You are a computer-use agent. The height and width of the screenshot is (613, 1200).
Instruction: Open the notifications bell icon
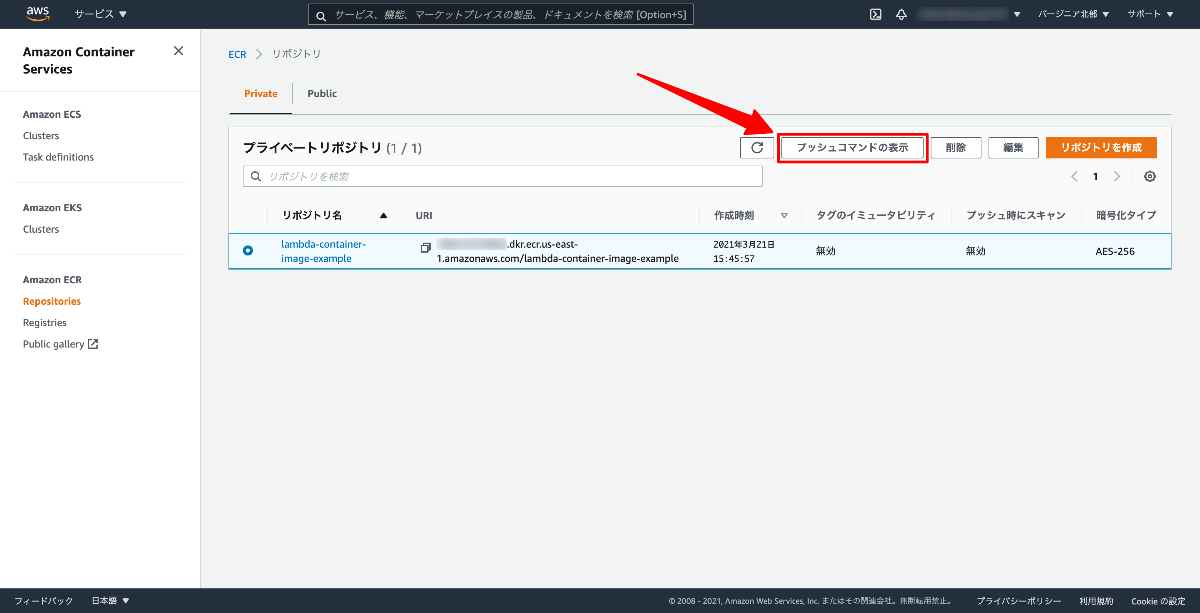point(902,14)
